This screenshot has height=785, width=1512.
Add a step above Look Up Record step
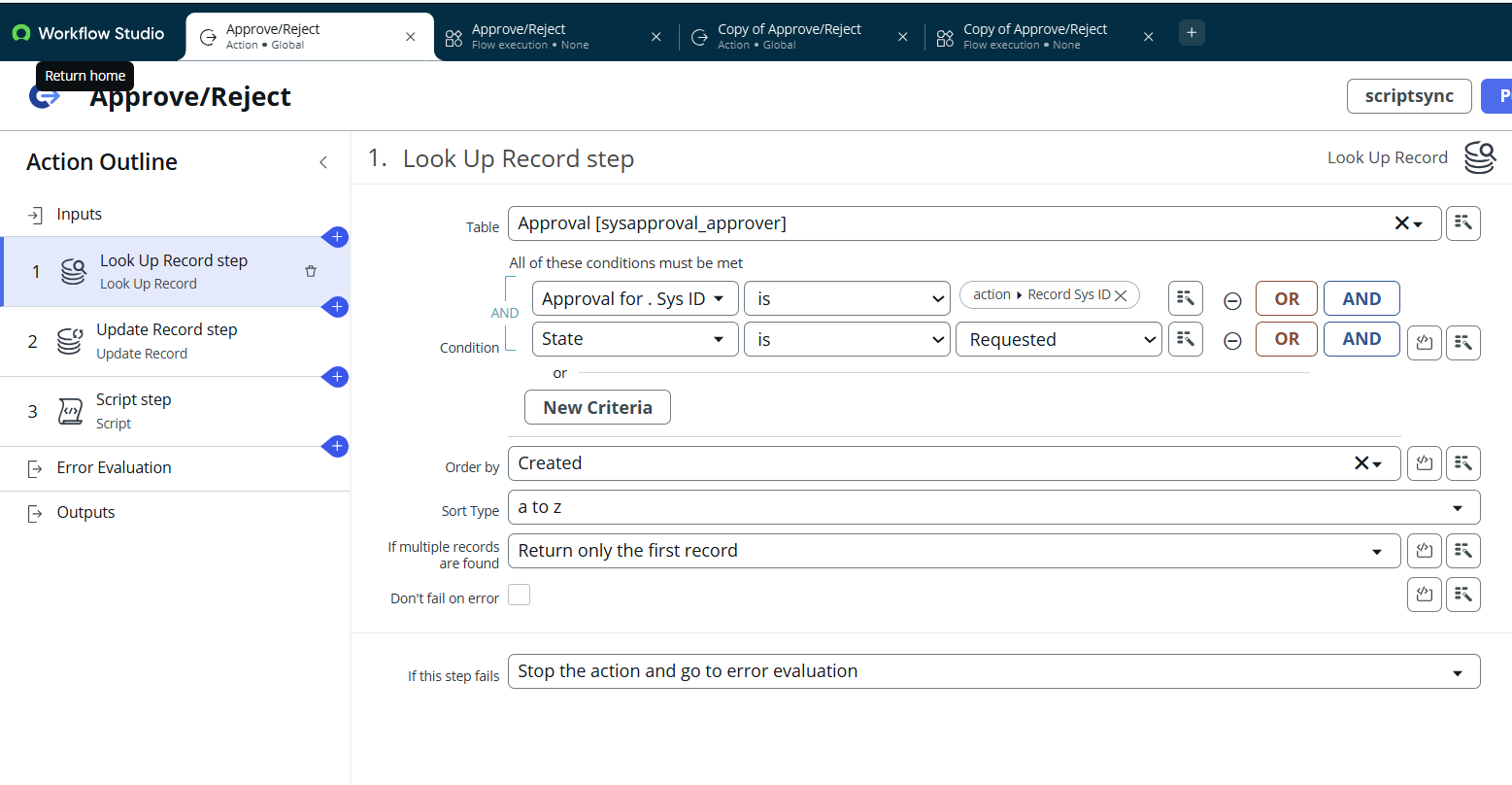pyautogui.click(x=336, y=237)
